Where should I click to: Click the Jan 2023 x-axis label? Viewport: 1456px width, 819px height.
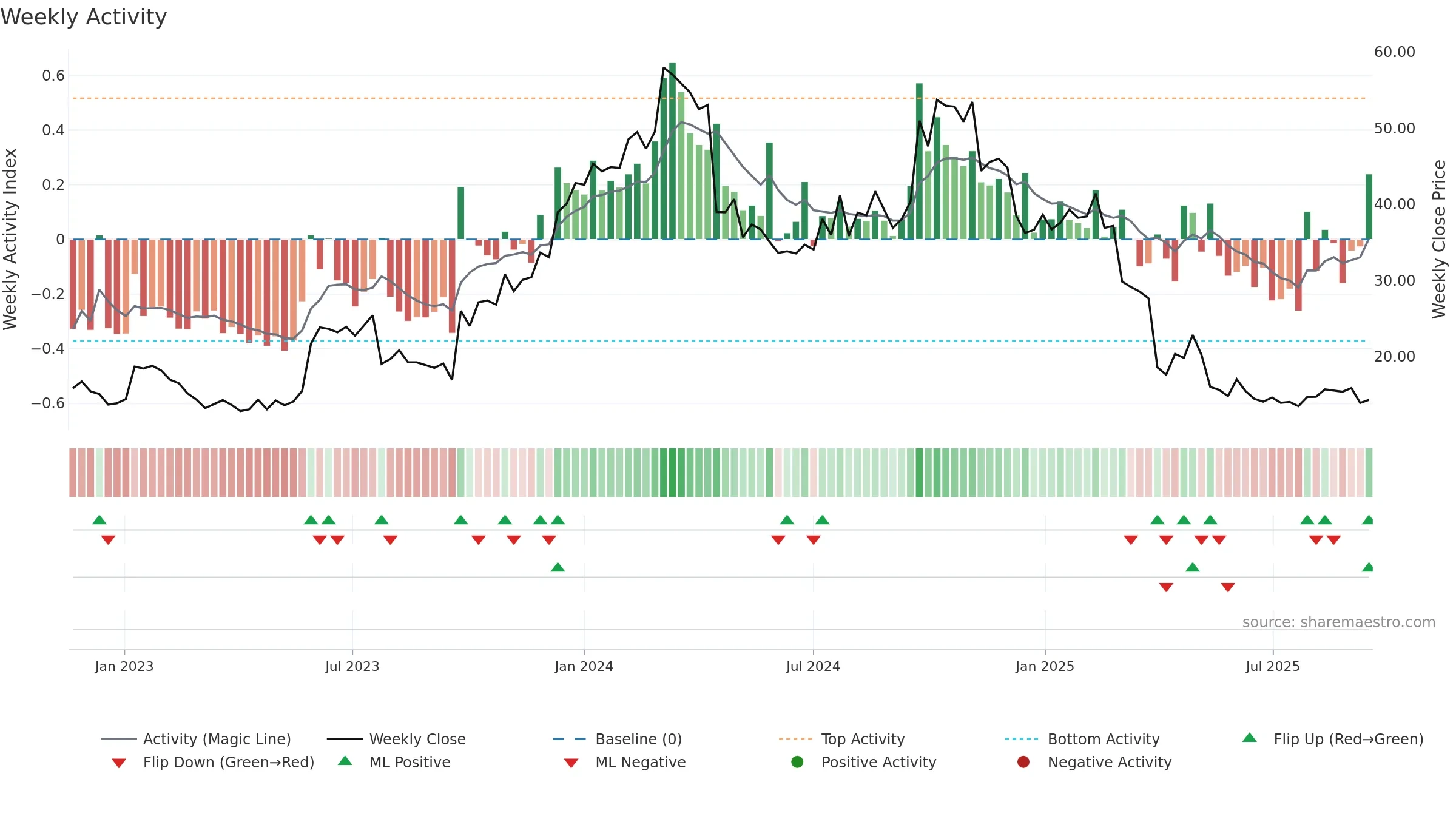tap(124, 666)
